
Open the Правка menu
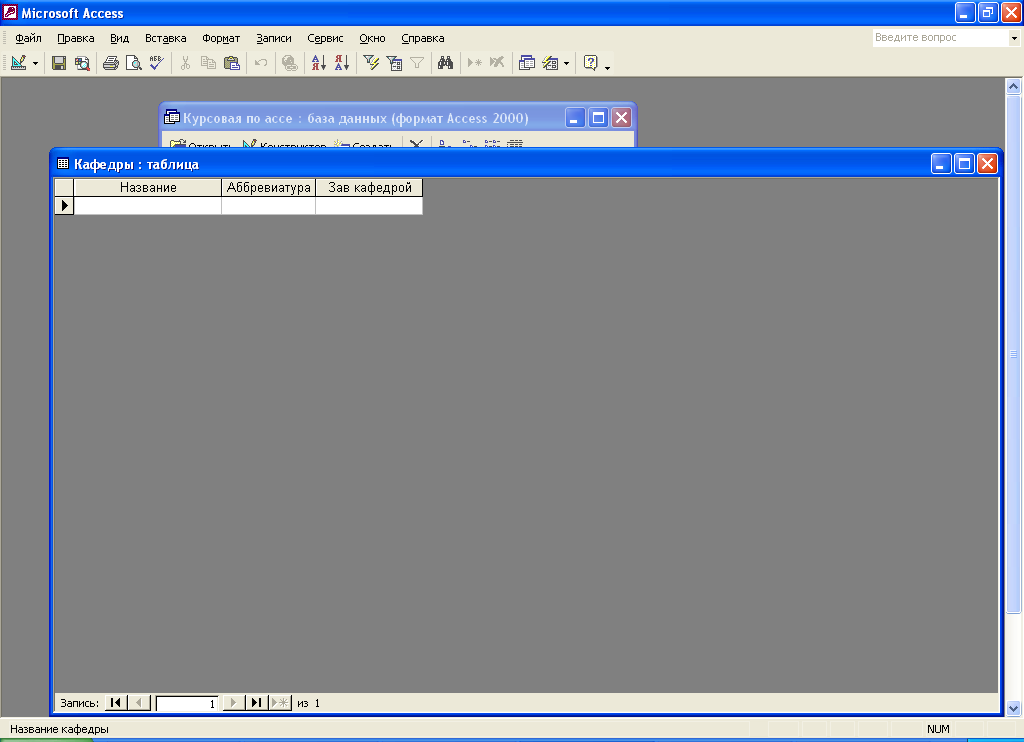(76, 38)
